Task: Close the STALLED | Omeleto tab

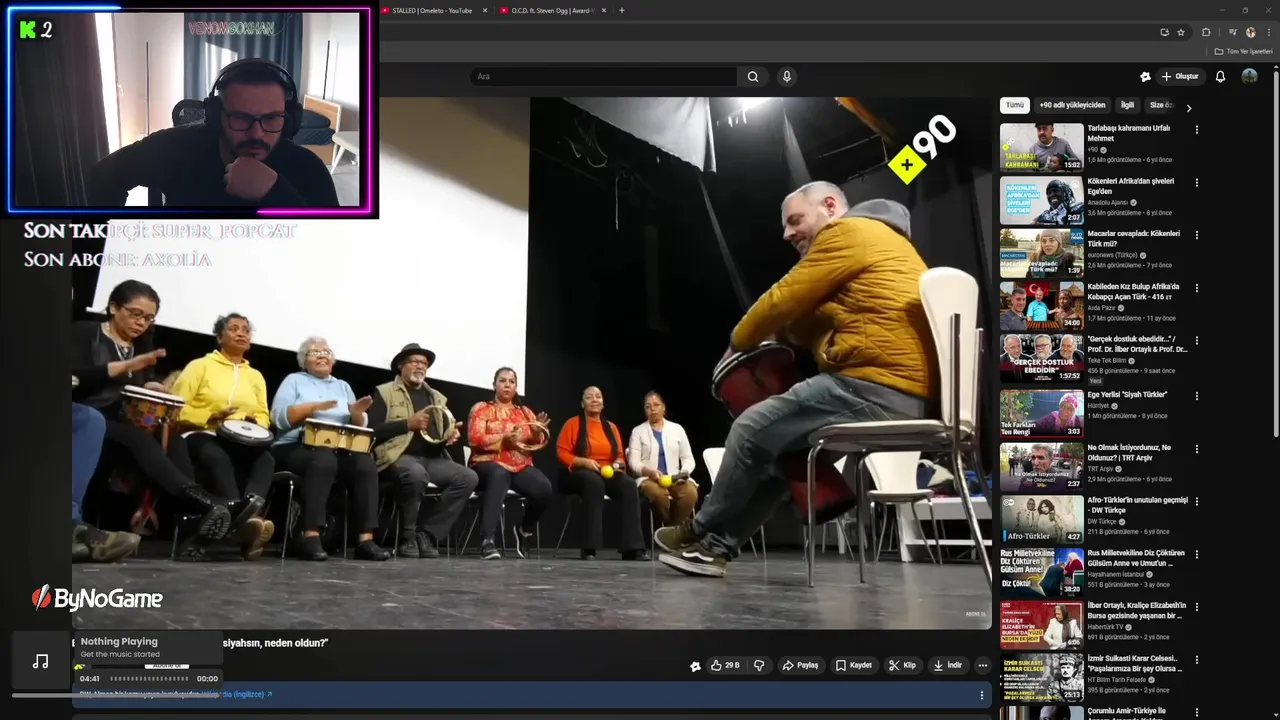Action: (486, 10)
